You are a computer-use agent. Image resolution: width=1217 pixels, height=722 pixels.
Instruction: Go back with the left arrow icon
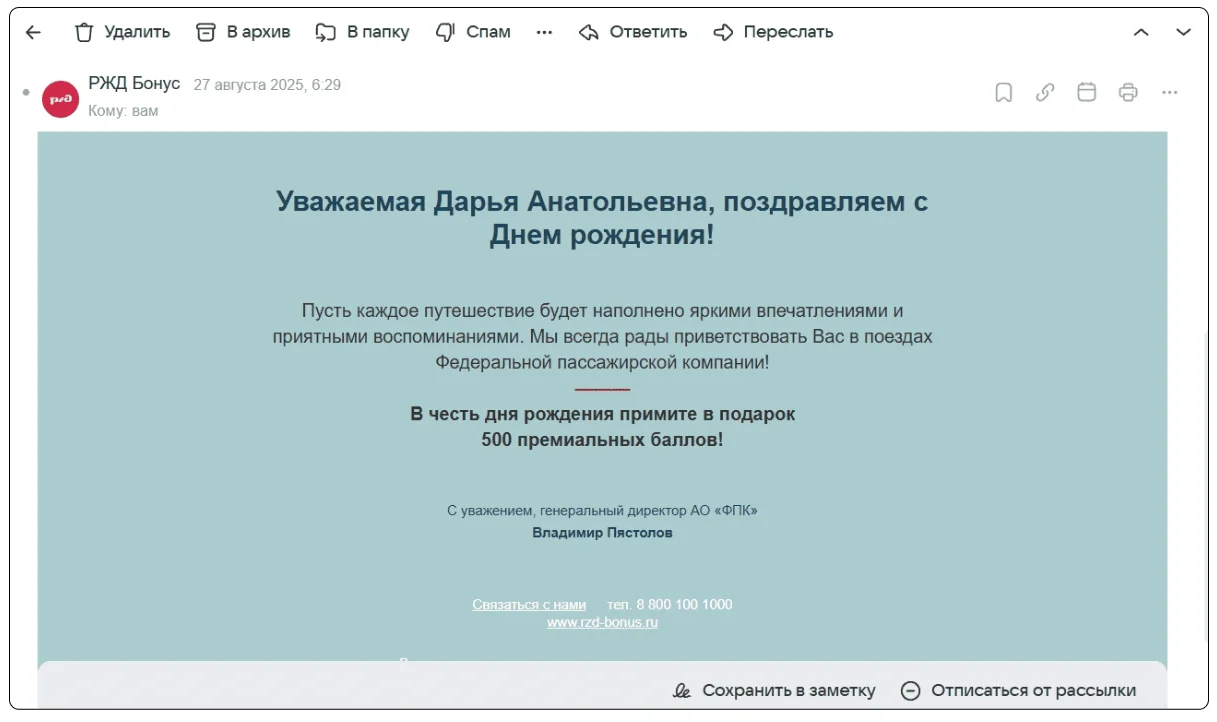coord(33,32)
